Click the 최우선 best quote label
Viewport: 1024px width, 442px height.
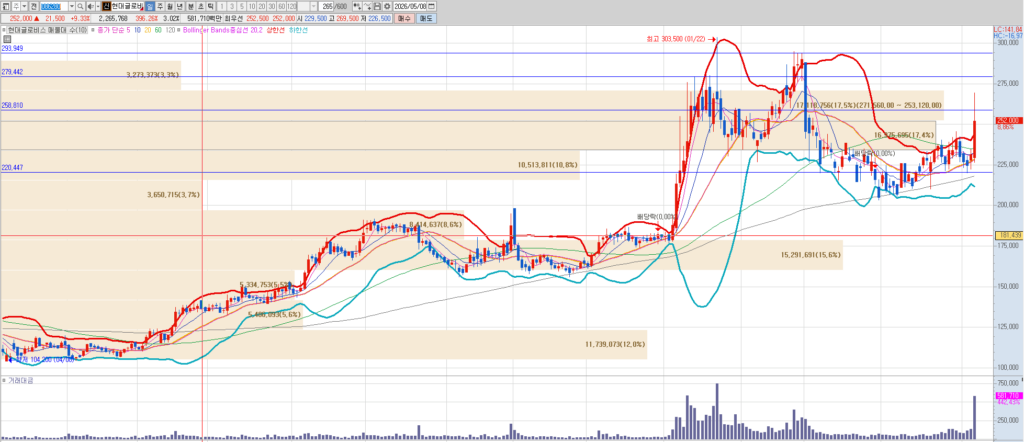[x=233, y=18]
